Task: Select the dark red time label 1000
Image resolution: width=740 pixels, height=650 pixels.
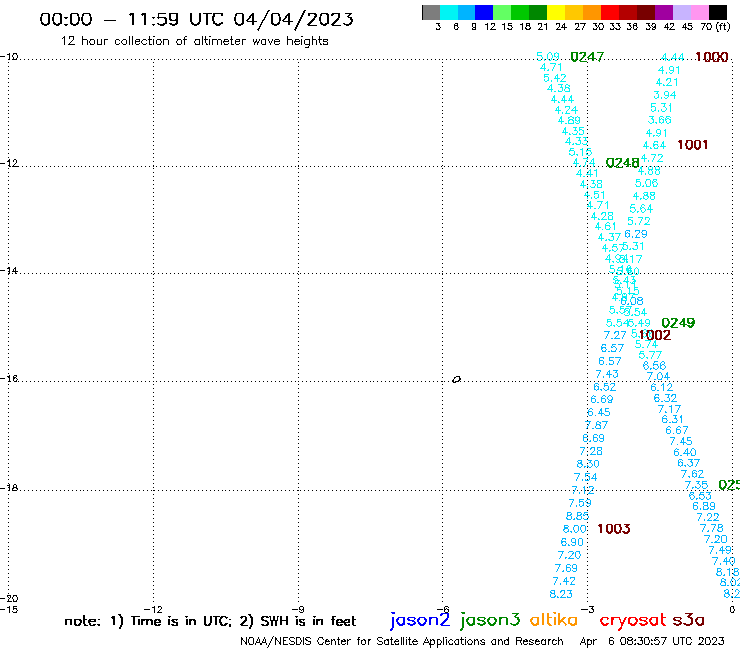Action: point(712,57)
